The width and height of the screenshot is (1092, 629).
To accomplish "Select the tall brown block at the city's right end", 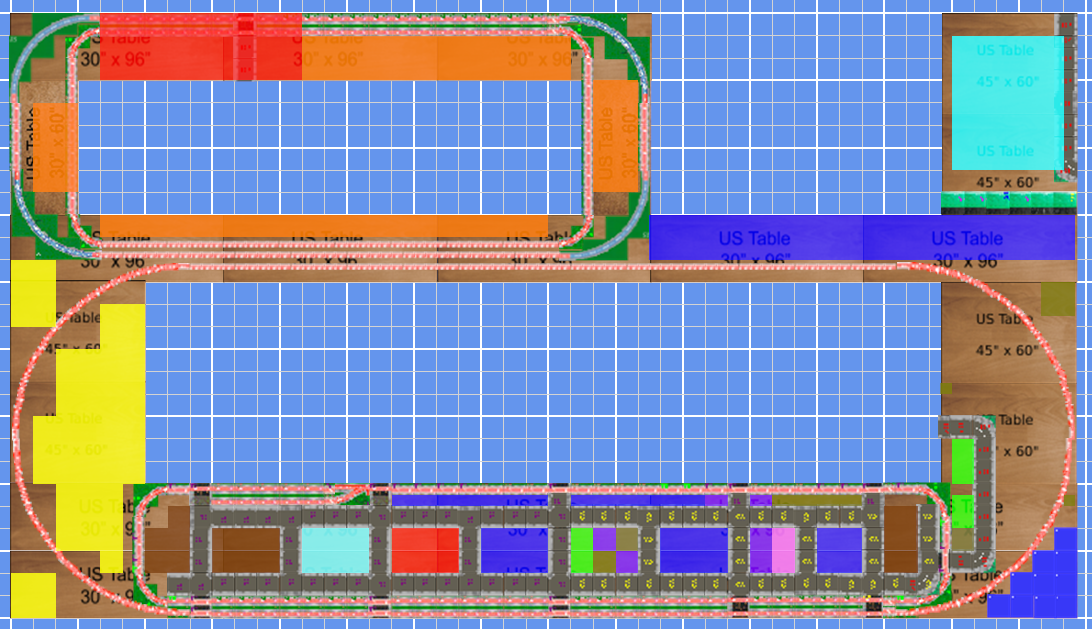I will [901, 539].
